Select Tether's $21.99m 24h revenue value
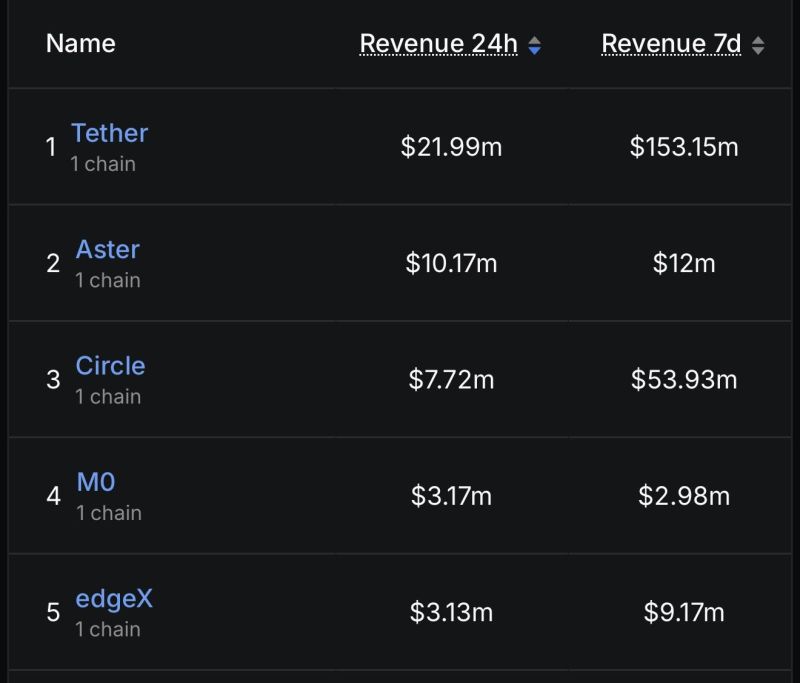This screenshot has height=683, width=800. (451, 147)
